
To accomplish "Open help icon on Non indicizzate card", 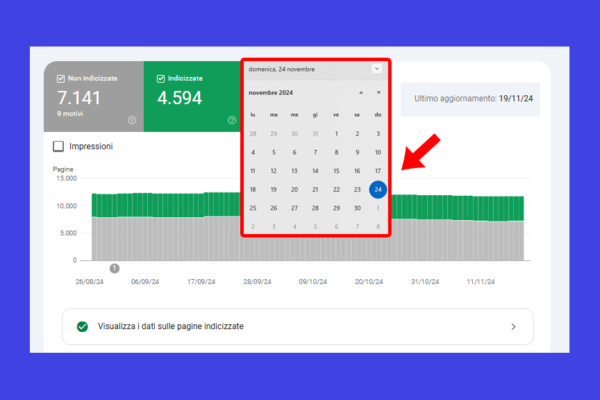I will tap(132, 120).
